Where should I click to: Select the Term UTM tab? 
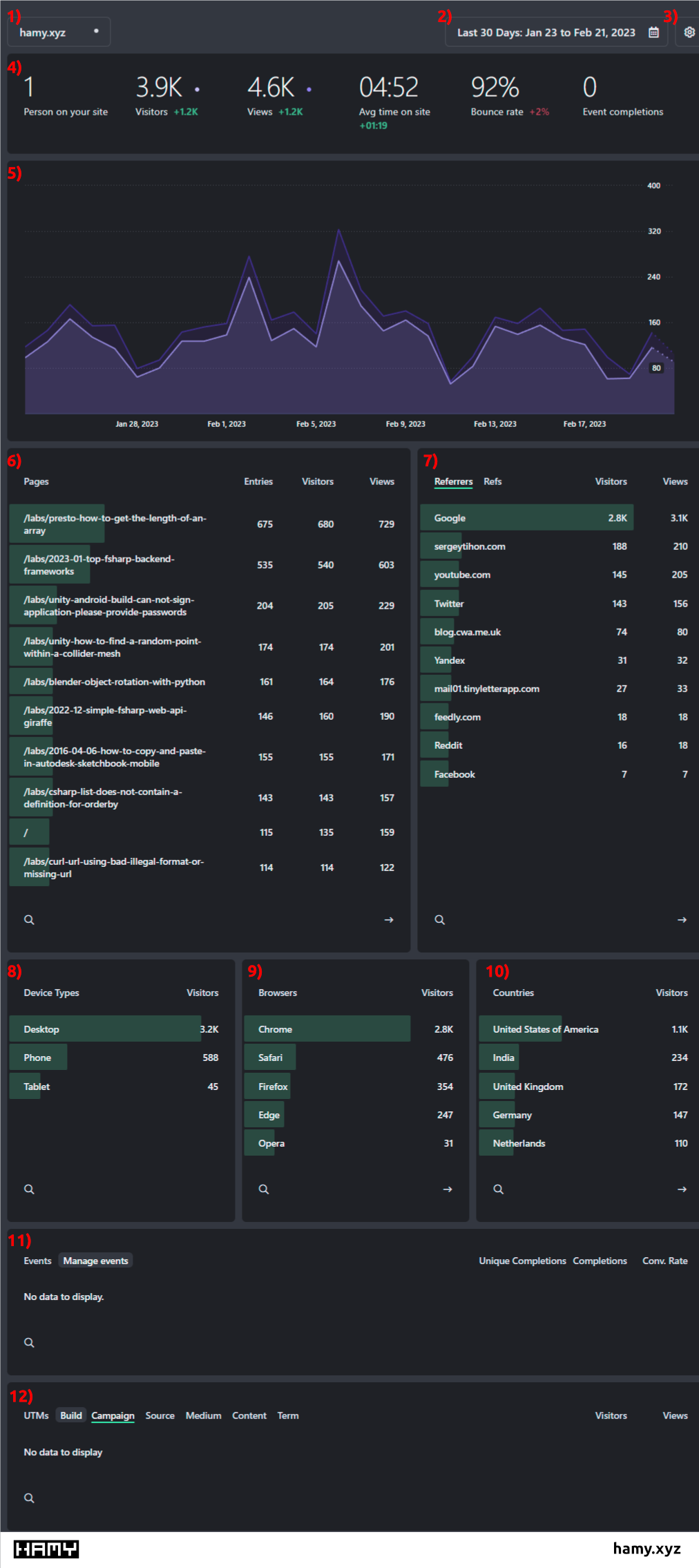[x=288, y=1415]
